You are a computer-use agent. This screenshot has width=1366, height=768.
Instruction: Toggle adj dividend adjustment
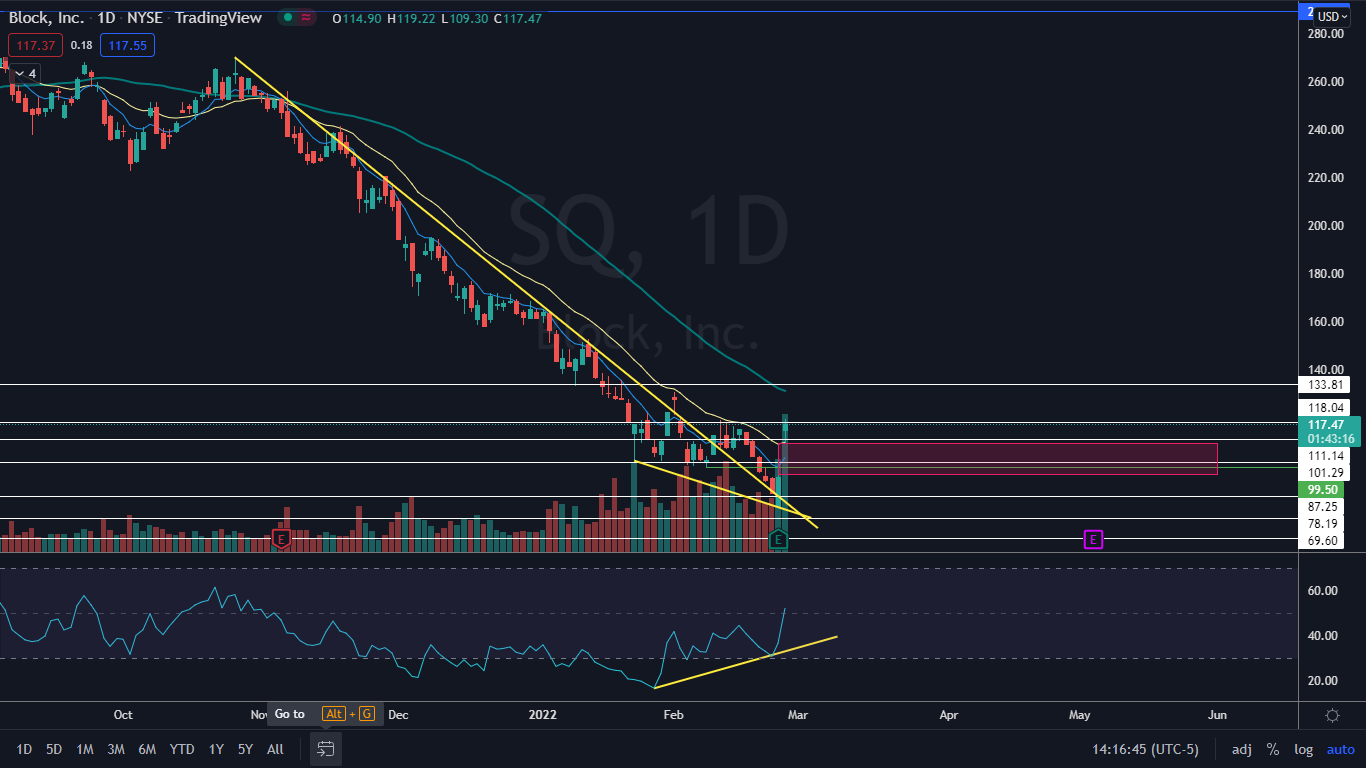1241,749
